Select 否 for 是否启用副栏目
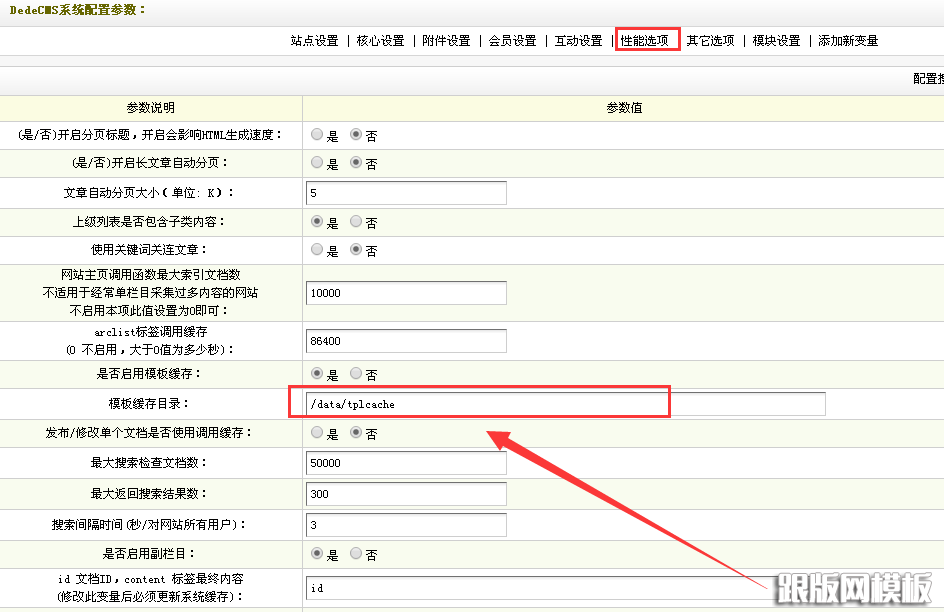 coord(356,554)
